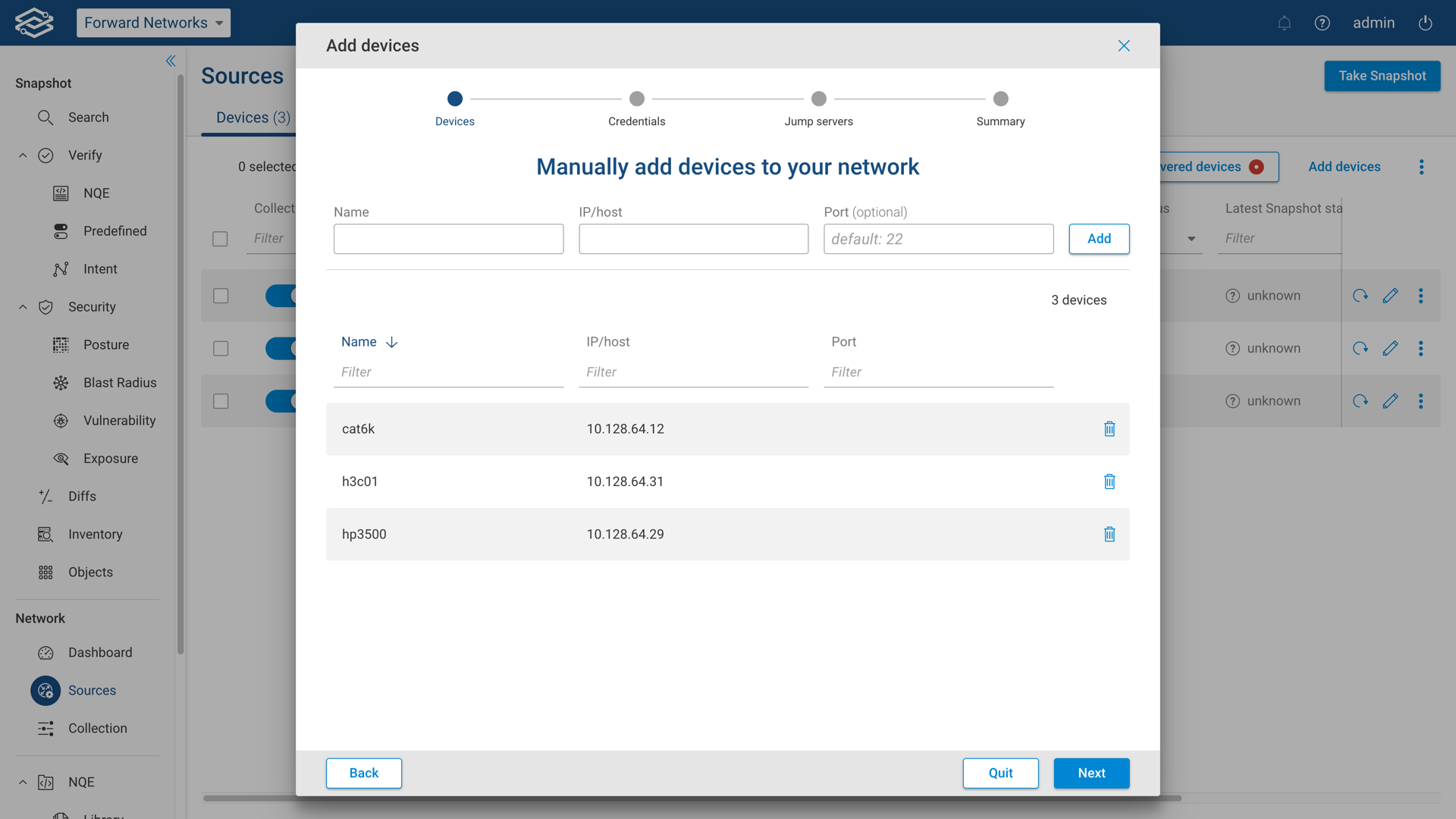1456x819 pixels.
Task: Click the IP/host input field
Action: coord(693,239)
